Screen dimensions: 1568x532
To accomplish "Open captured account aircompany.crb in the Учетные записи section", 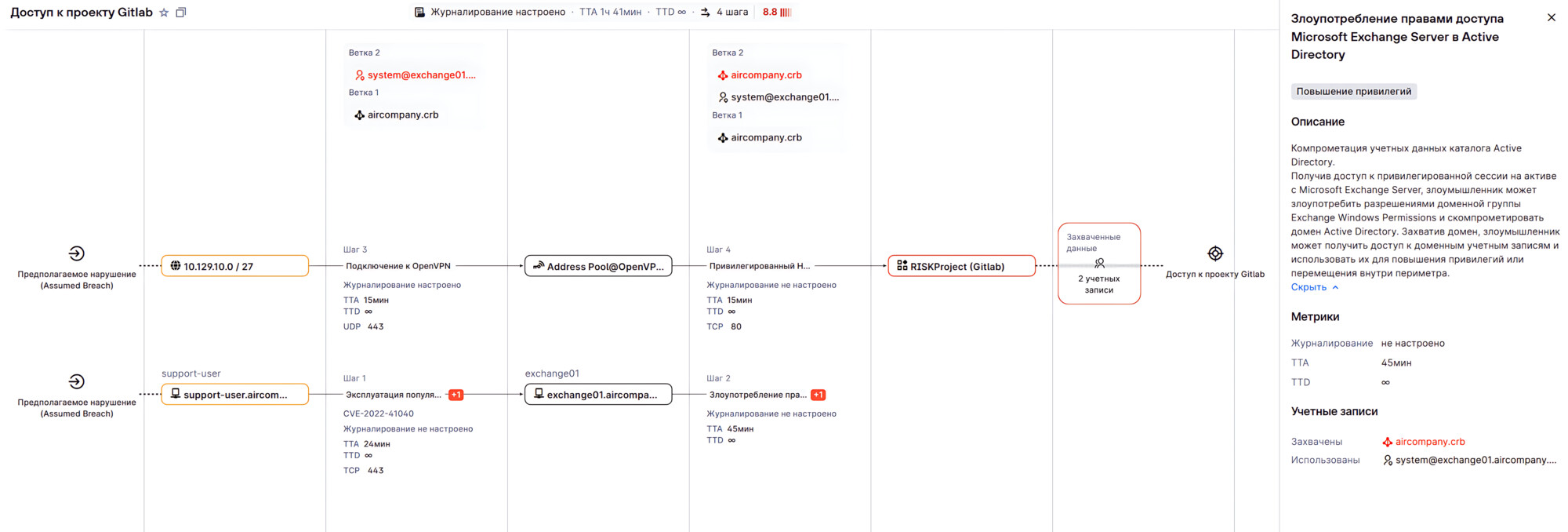I will [1423, 442].
